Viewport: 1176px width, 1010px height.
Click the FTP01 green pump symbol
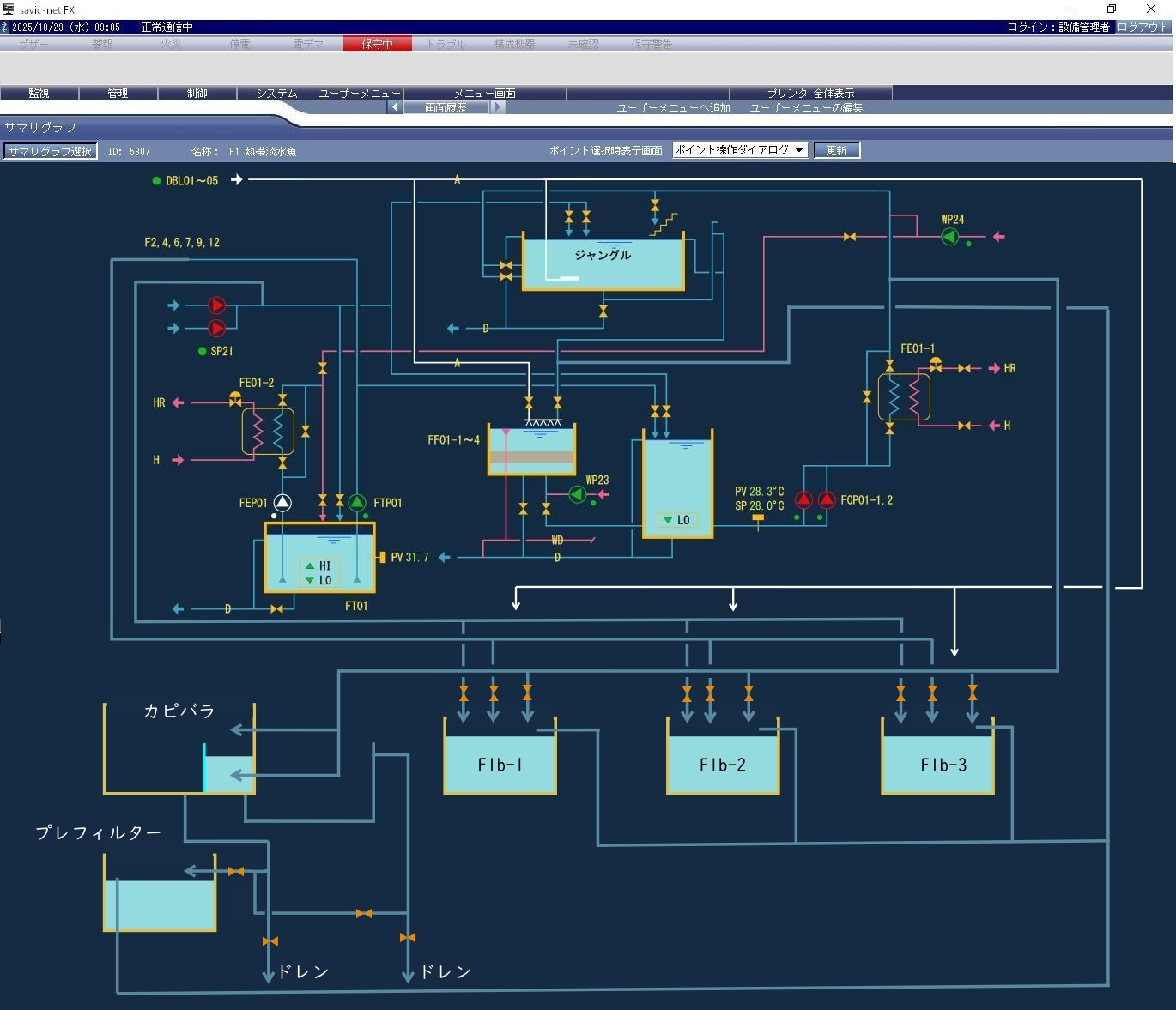(357, 503)
